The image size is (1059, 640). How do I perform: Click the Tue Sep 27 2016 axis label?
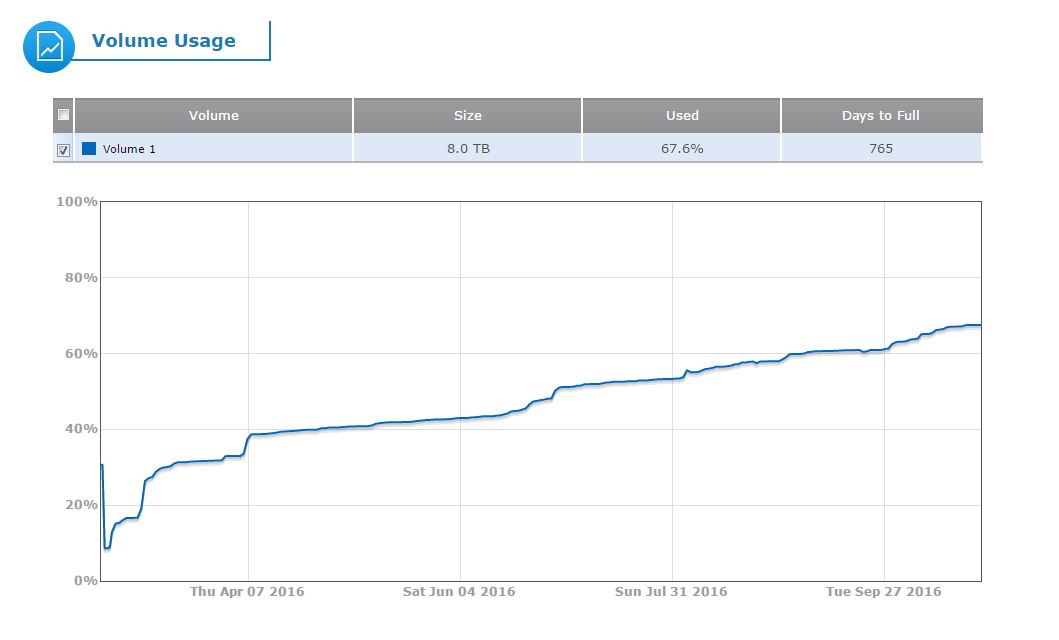point(883,592)
